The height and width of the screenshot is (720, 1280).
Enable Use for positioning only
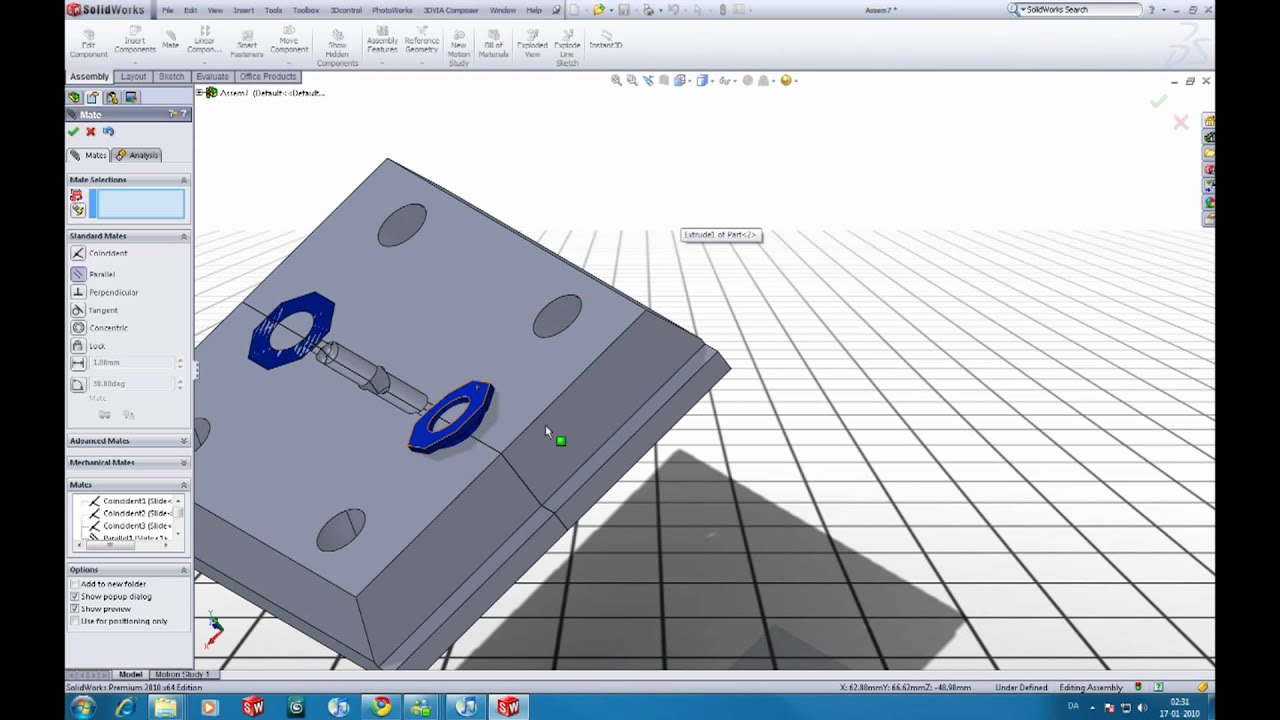(x=75, y=621)
